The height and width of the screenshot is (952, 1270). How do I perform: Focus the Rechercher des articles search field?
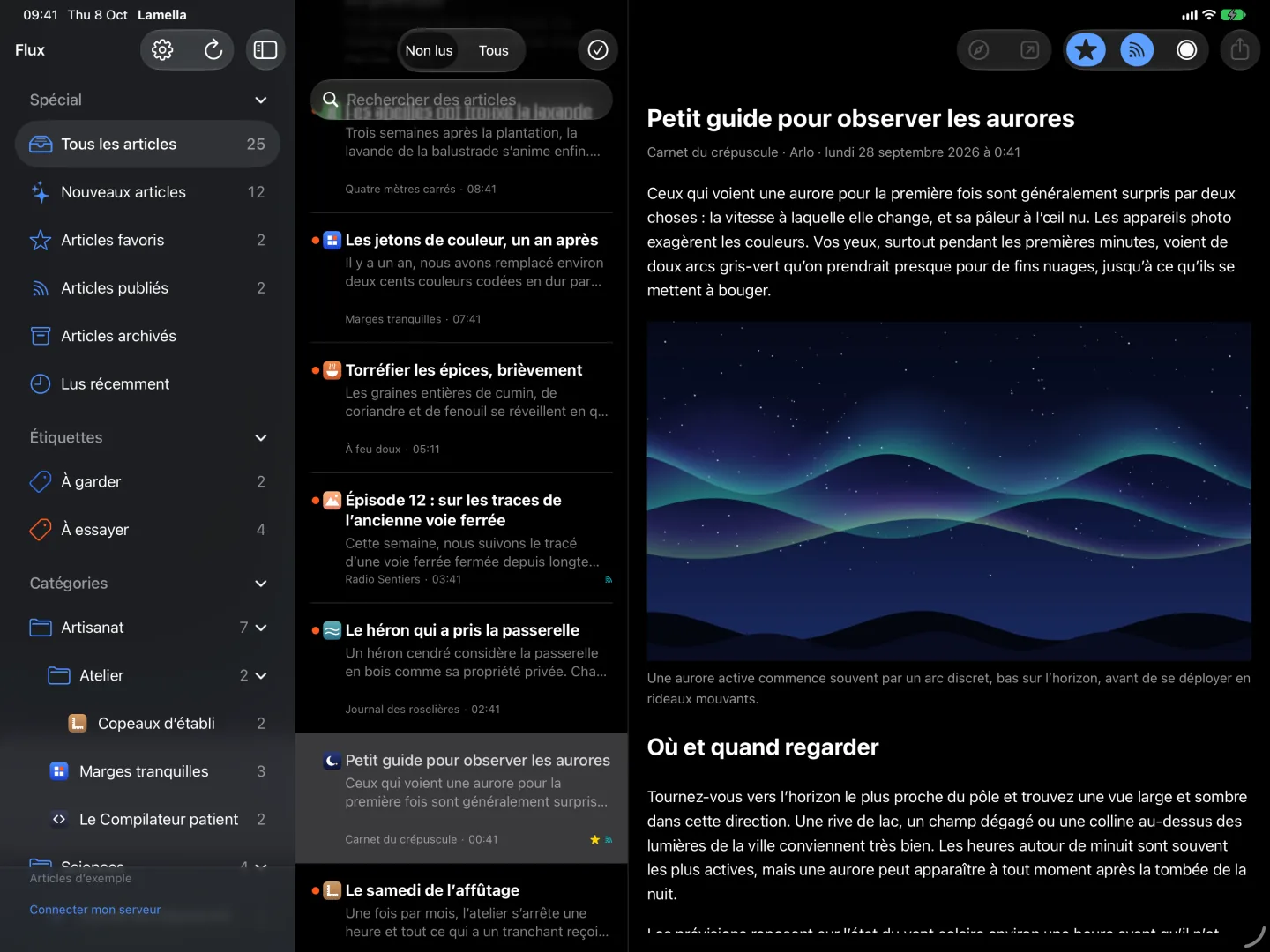click(461, 100)
